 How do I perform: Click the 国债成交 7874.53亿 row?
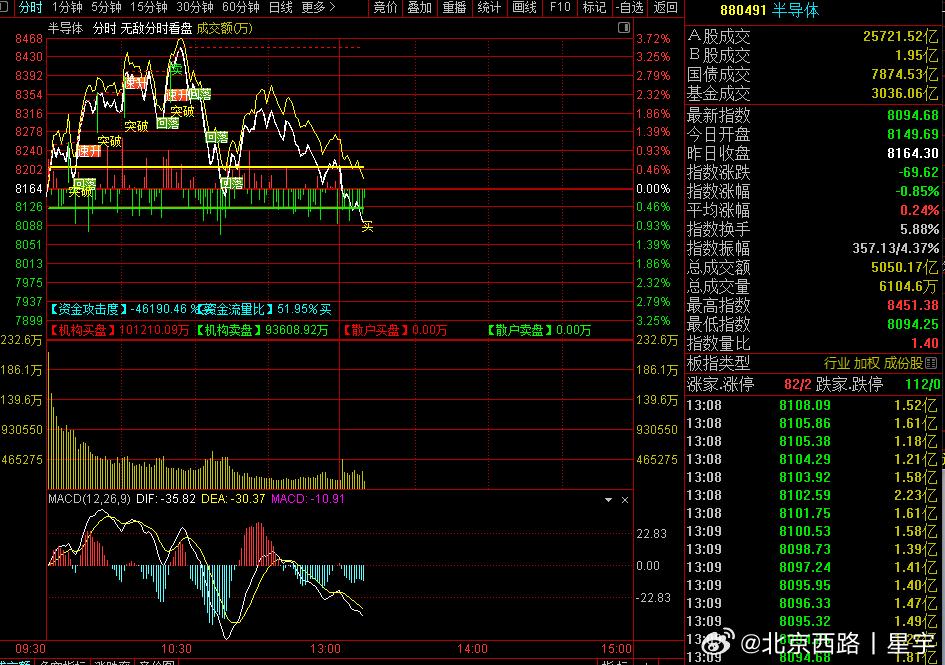[813, 75]
